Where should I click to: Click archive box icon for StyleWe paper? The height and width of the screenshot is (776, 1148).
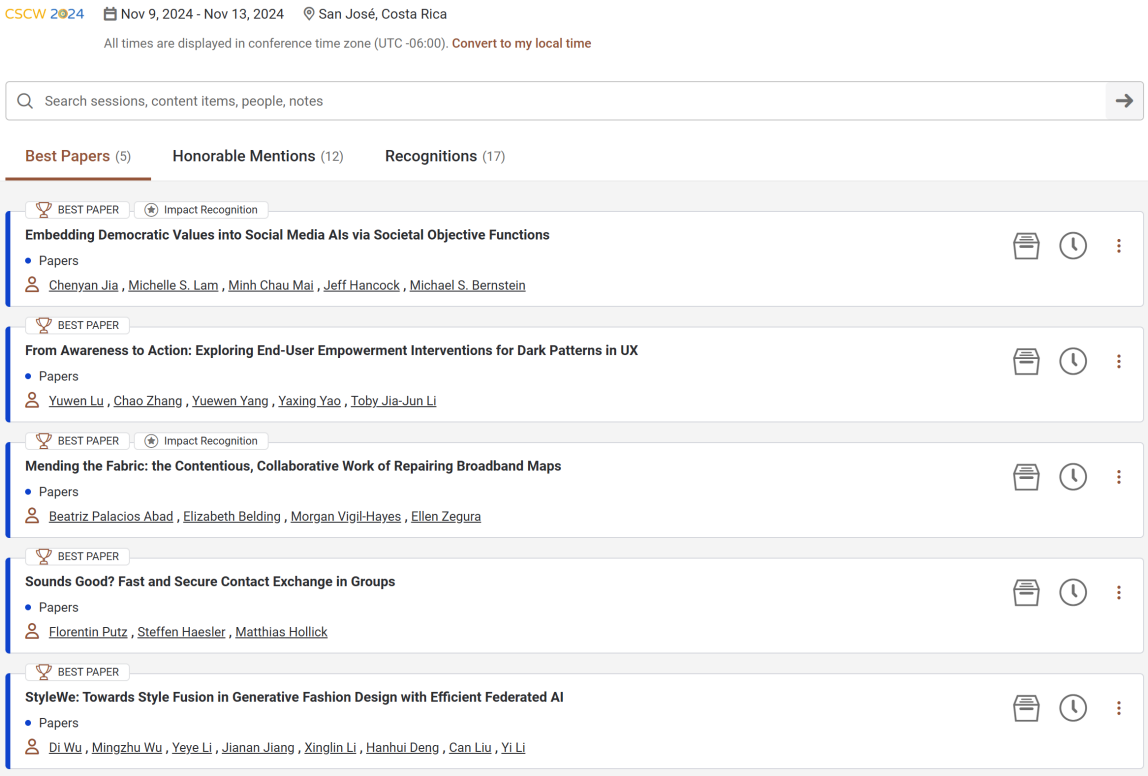pos(1026,709)
